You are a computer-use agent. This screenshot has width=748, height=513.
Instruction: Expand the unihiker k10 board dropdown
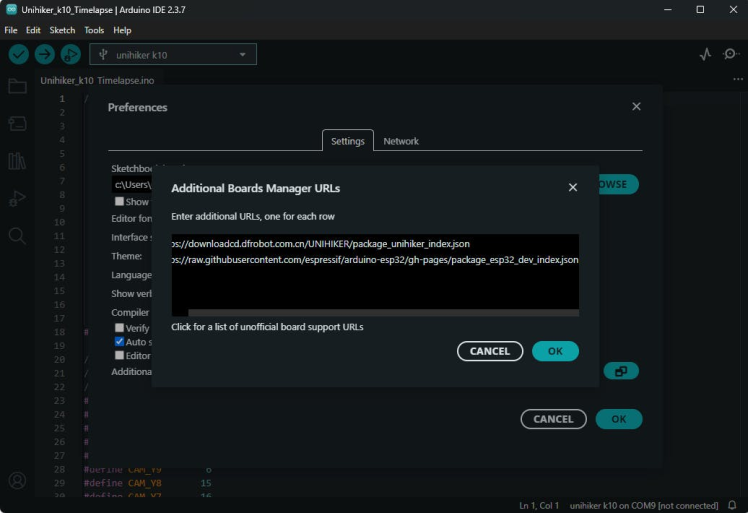(172, 55)
